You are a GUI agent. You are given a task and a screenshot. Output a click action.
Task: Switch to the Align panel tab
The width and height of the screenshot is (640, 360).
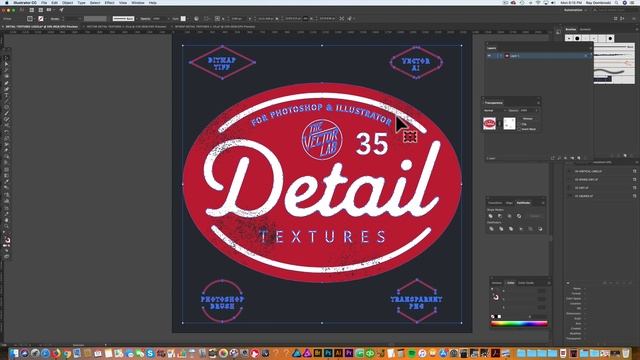pyautogui.click(x=509, y=203)
